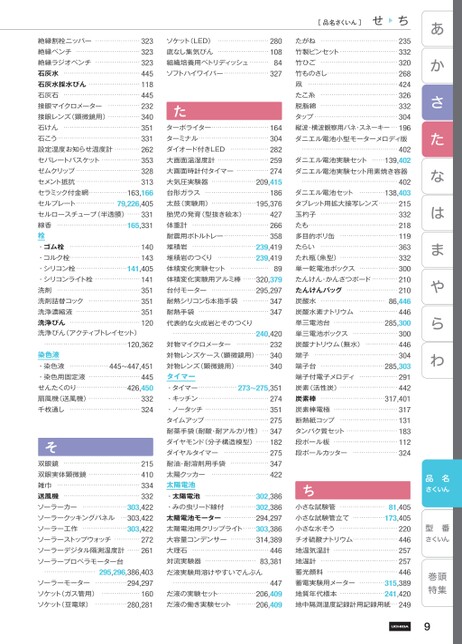The width and height of the screenshot is (462, 644).
Task: Click blue page number 450 for せんたくのり
Action: pyautogui.click(x=147, y=388)
